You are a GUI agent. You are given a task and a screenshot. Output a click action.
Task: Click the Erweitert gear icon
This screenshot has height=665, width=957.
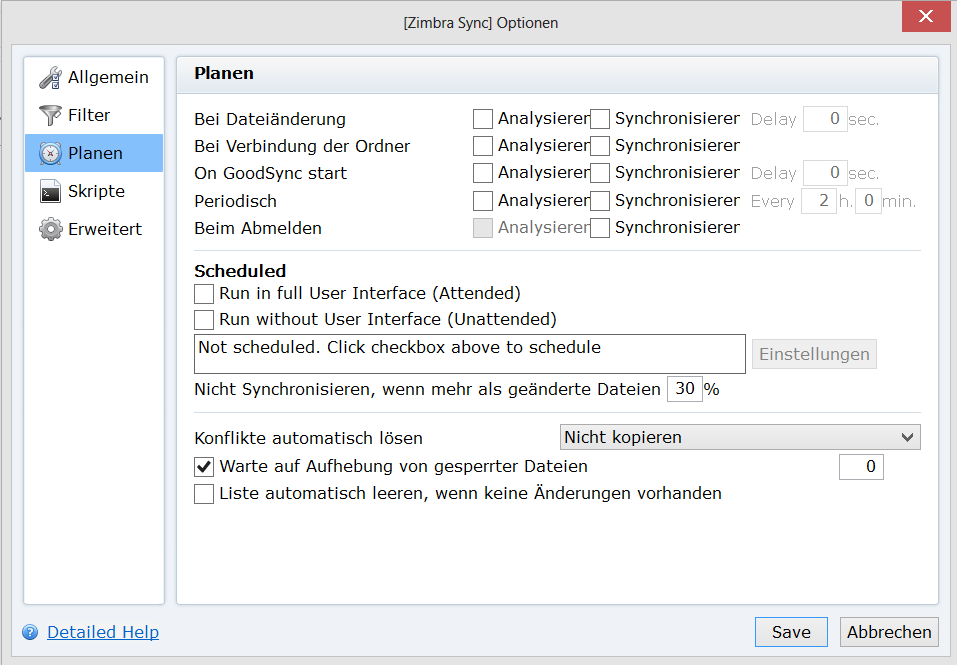pyautogui.click(x=50, y=229)
